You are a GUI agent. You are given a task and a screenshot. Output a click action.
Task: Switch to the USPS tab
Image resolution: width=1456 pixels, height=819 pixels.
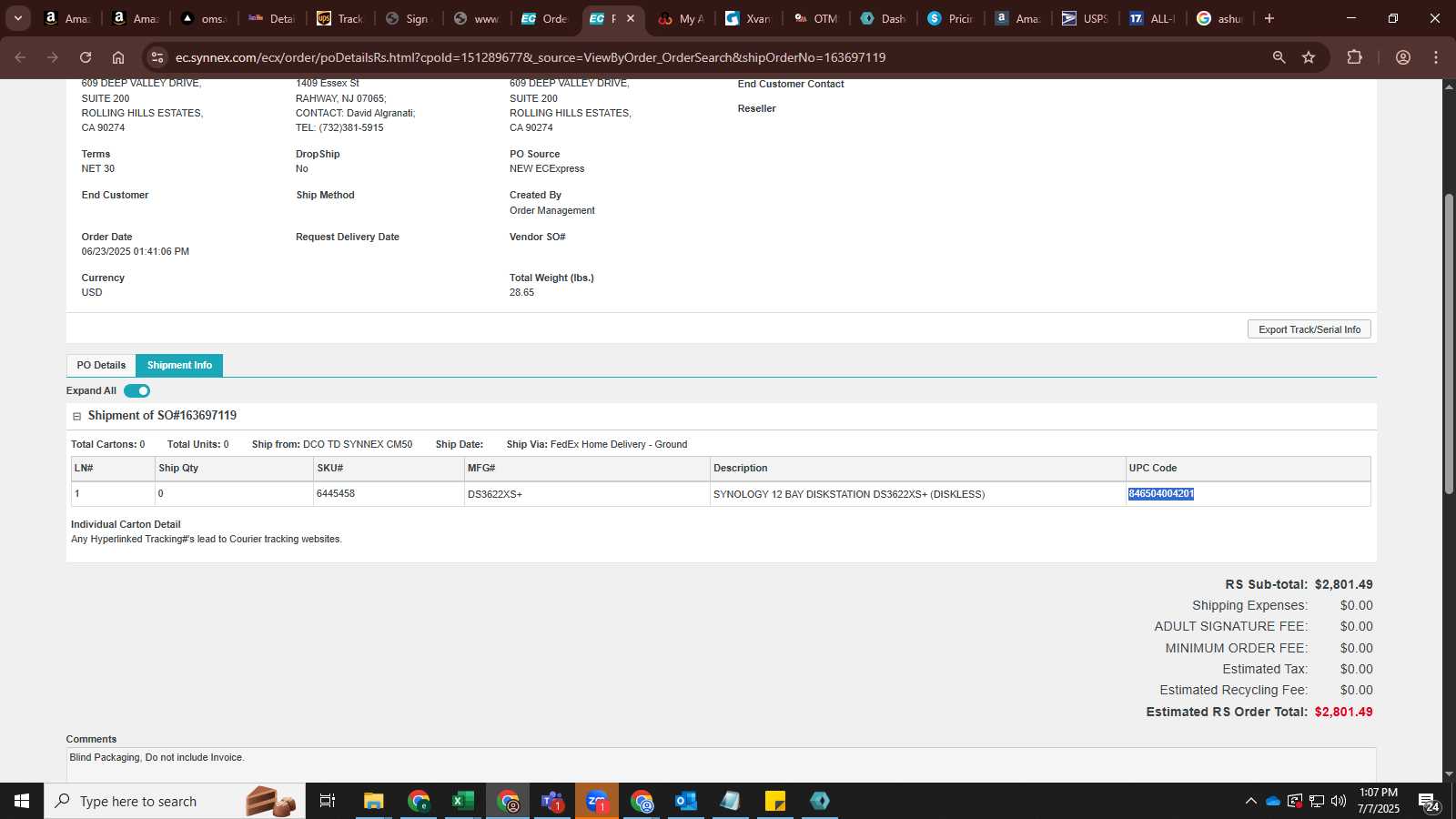point(1085,18)
